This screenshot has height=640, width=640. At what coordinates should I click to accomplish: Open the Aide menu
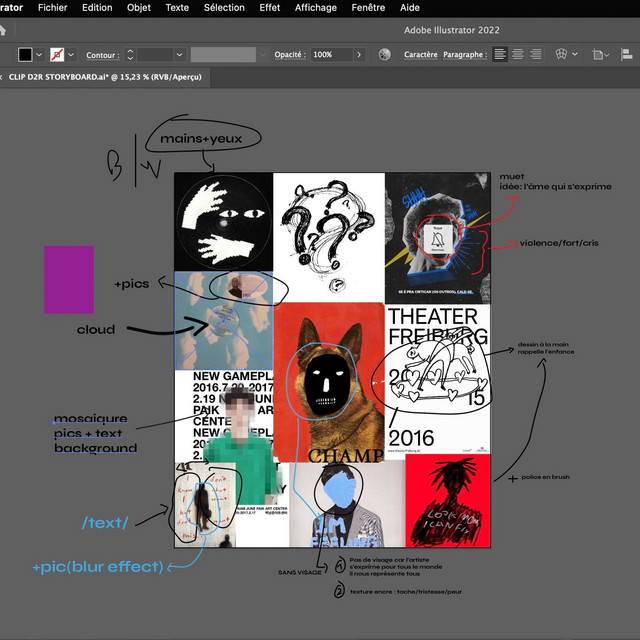click(410, 8)
